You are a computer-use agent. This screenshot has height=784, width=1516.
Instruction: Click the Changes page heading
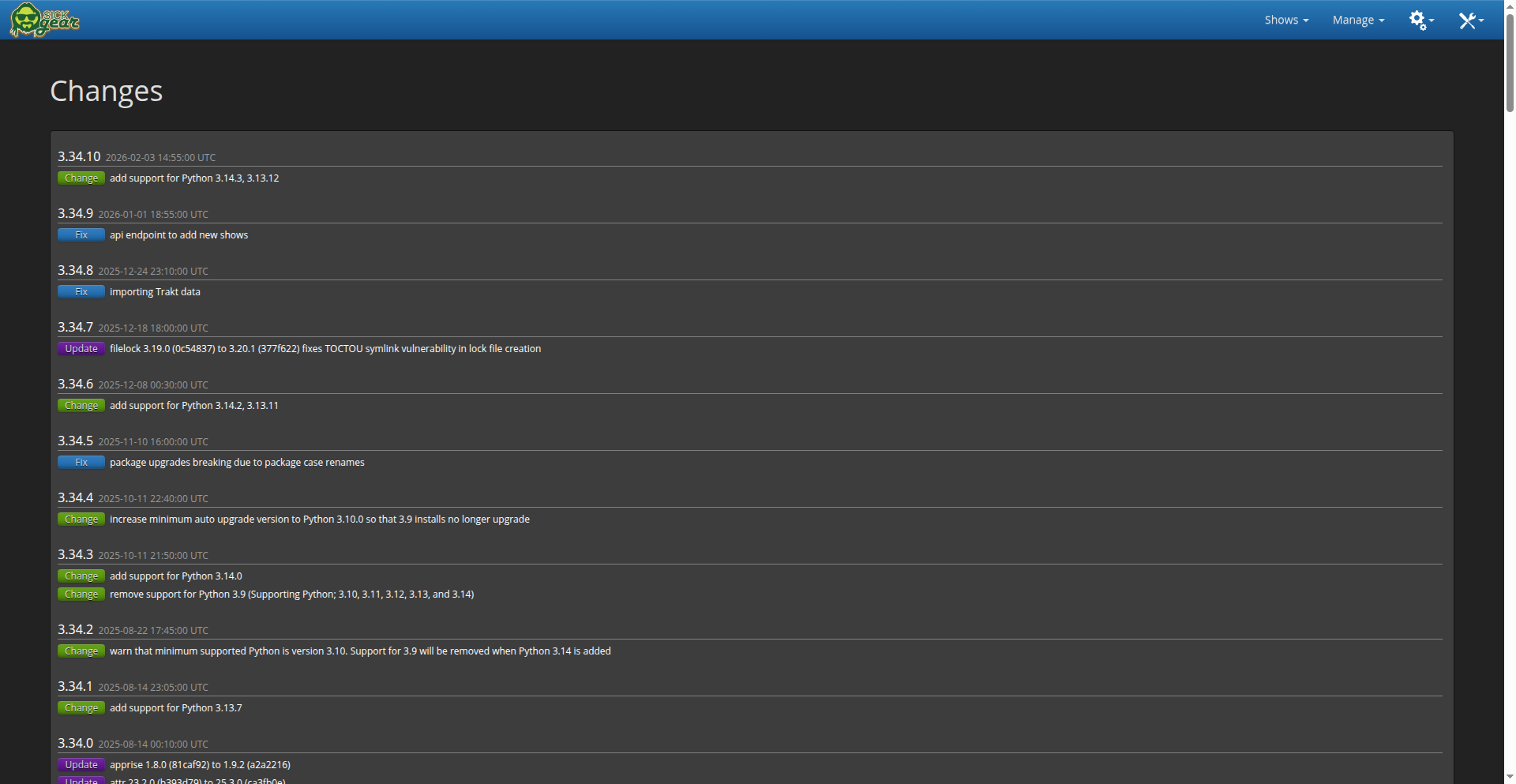(x=106, y=92)
